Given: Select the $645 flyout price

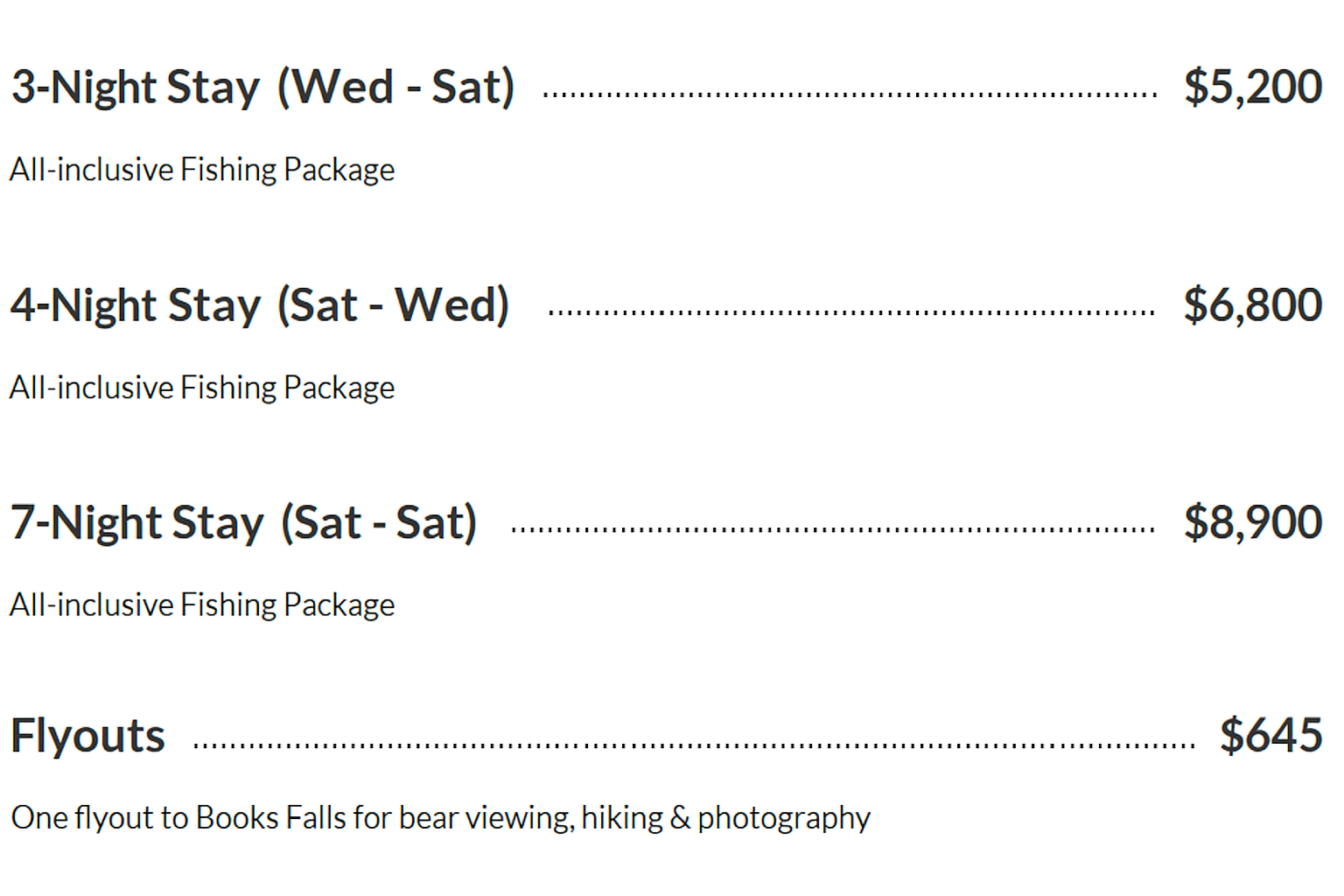Looking at the screenshot, I should click(x=1270, y=736).
